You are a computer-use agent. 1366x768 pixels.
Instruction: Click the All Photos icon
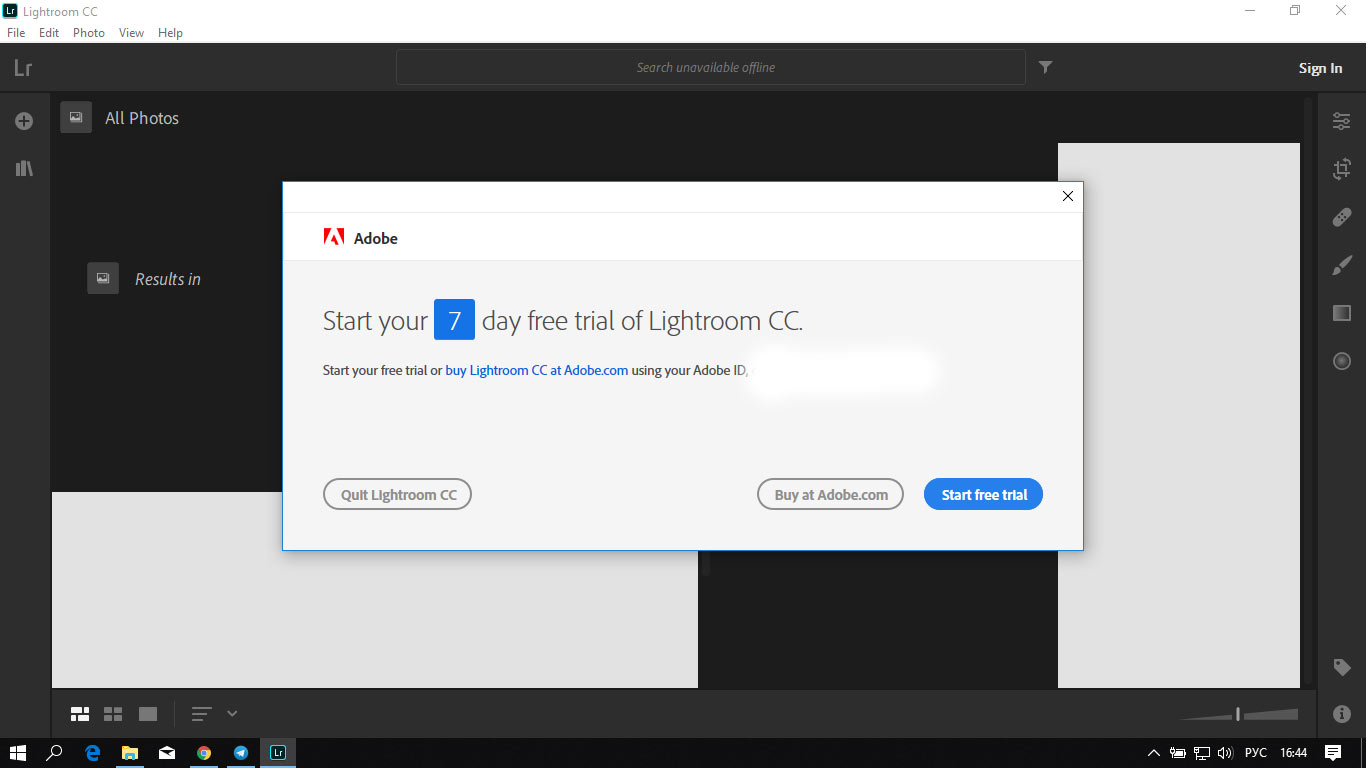(x=76, y=117)
